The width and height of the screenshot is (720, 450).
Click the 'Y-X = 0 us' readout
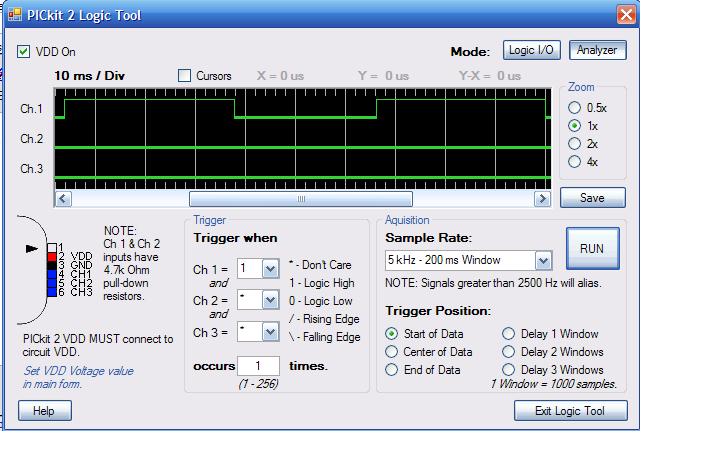pyautogui.click(x=489, y=76)
